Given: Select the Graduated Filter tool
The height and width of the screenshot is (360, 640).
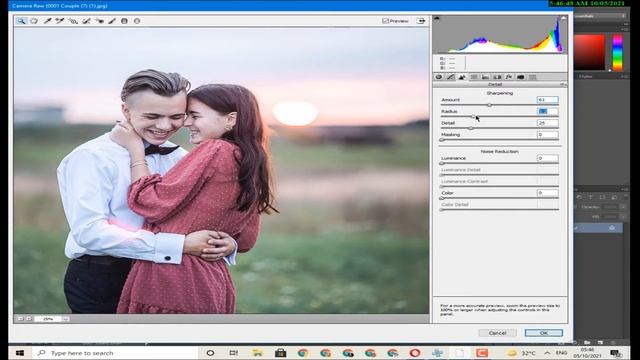Looking at the screenshot, I should coord(124,21).
